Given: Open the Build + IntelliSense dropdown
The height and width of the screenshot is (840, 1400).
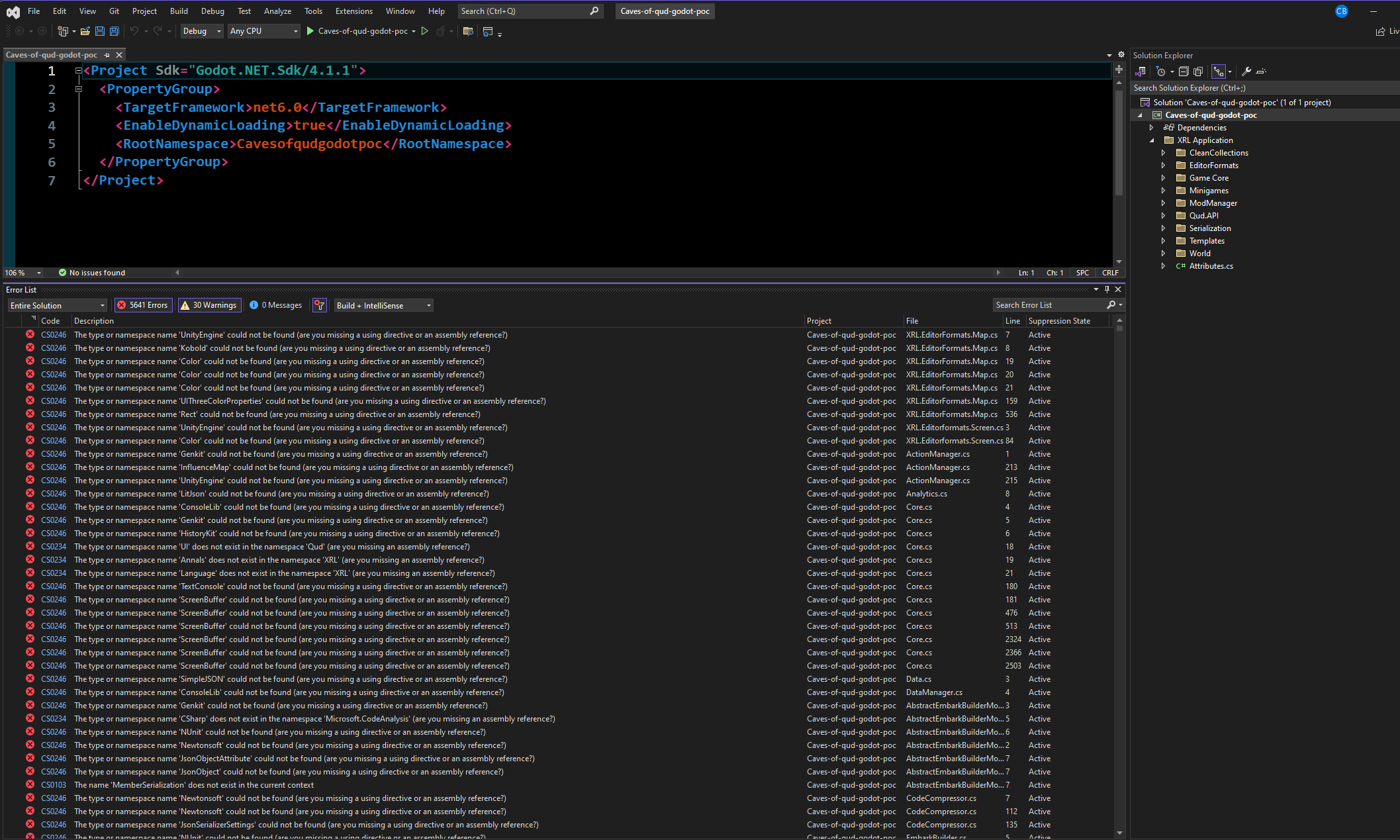Looking at the screenshot, I should coord(383,305).
